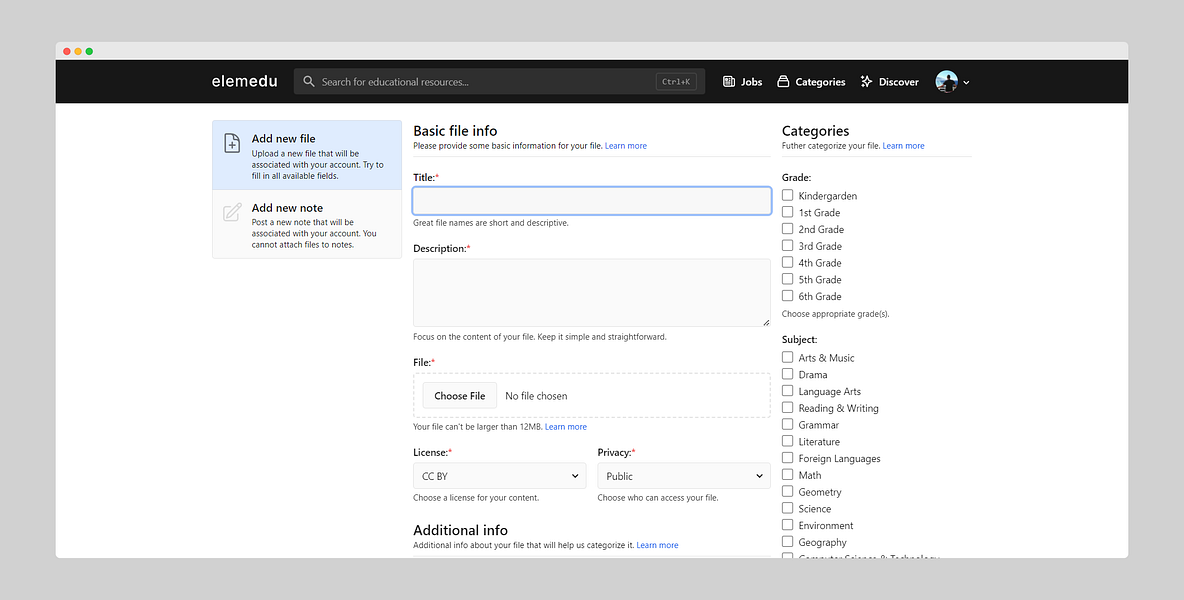Click the user avatar picture
This screenshot has height=600, width=1184.
pos(946,82)
